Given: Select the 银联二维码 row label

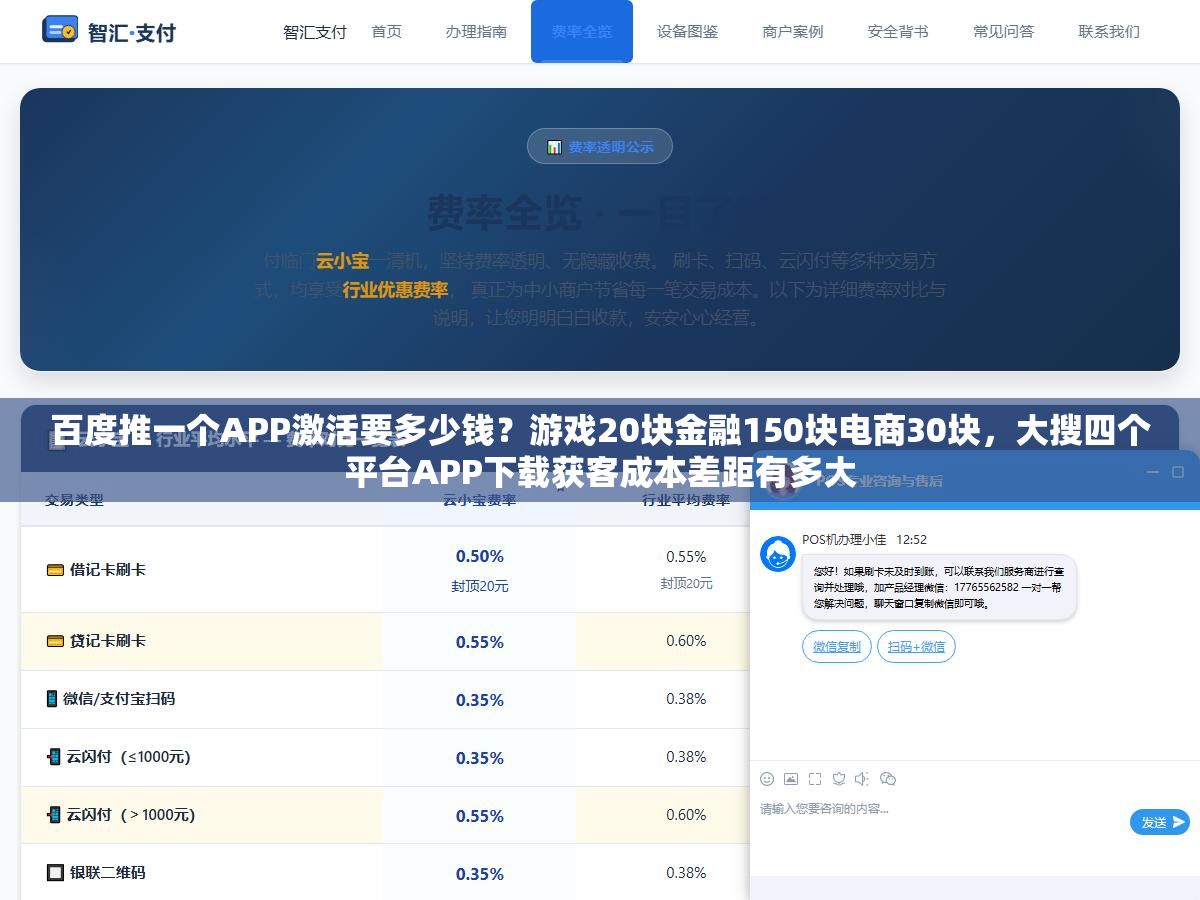Looking at the screenshot, I should coord(96,873).
